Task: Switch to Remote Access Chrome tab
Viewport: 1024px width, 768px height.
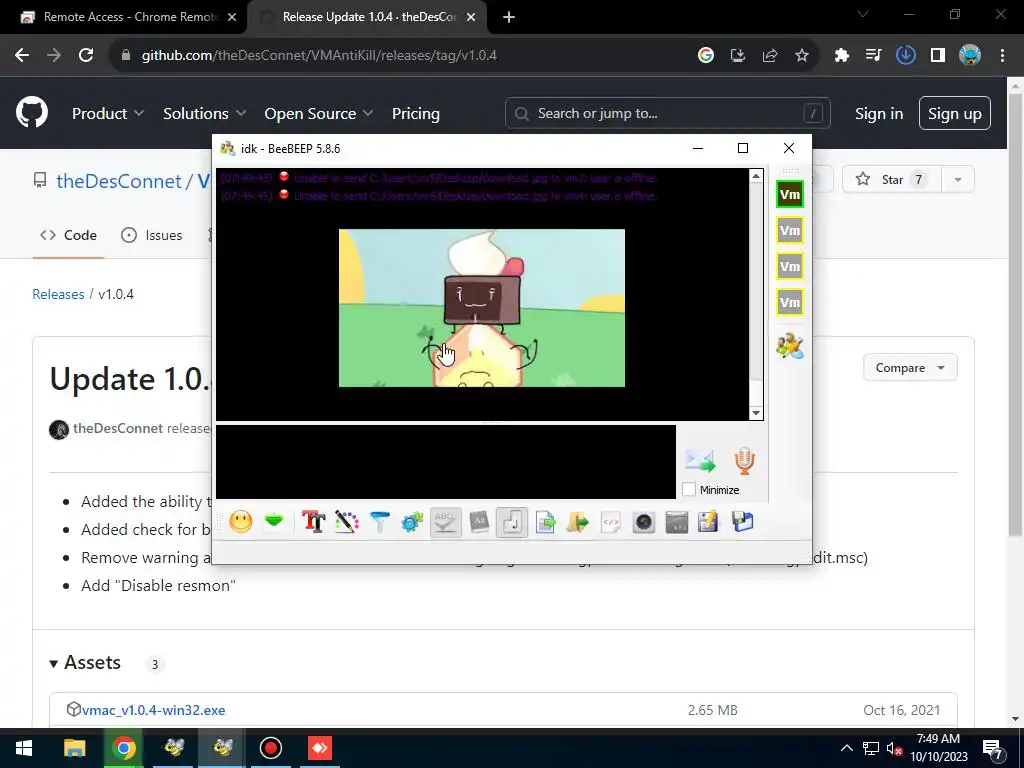Action: click(x=123, y=17)
